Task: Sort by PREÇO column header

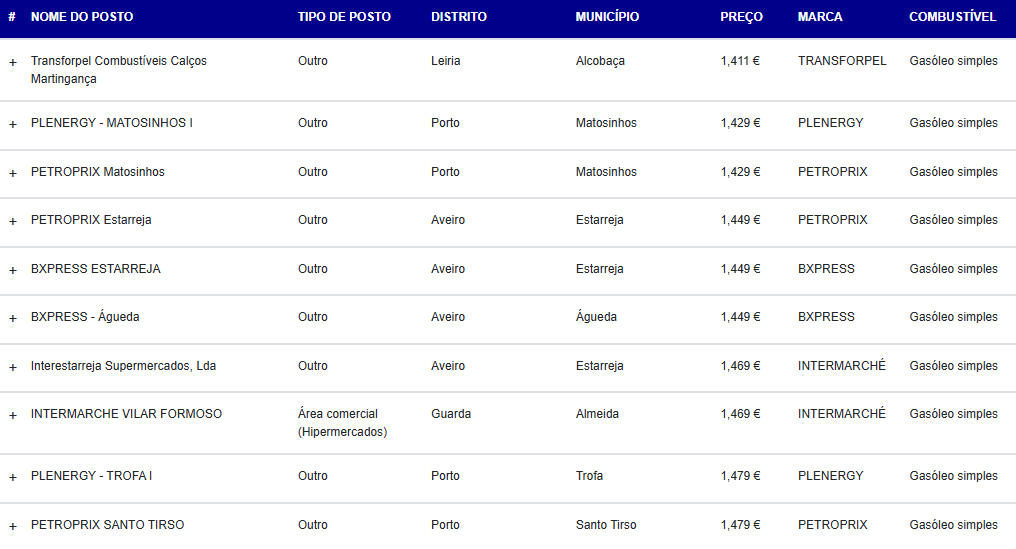Action: click(741, 17)
